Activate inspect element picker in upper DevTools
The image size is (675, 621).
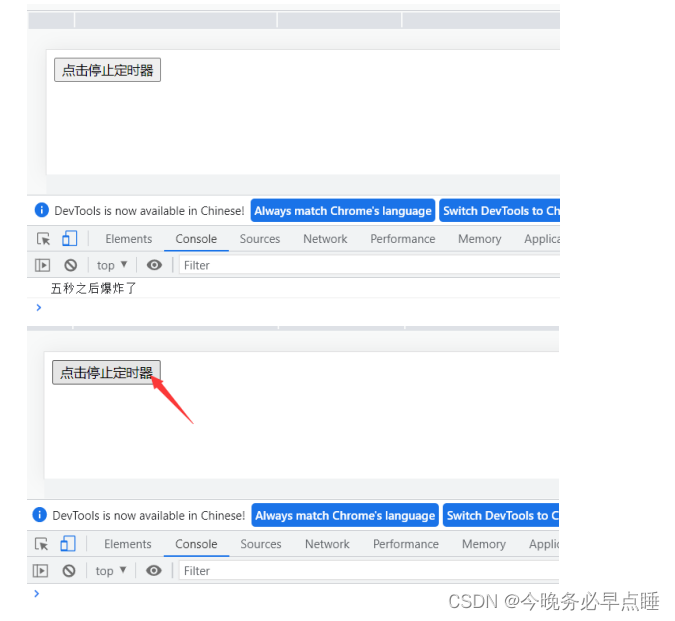[x=43, y=239]
